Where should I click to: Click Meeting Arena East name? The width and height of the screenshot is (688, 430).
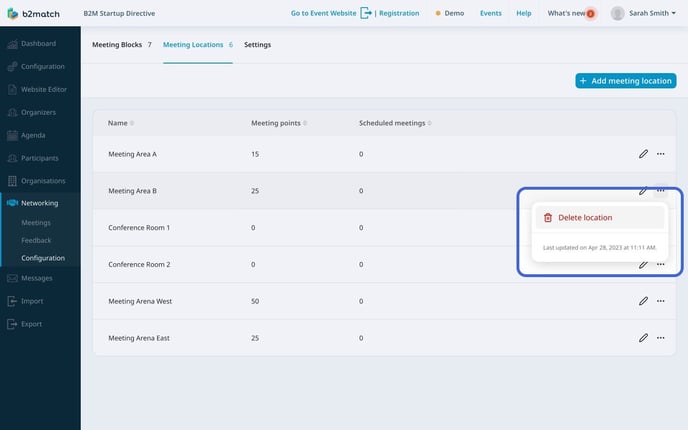pyautogui.click(x=139, y=338)
